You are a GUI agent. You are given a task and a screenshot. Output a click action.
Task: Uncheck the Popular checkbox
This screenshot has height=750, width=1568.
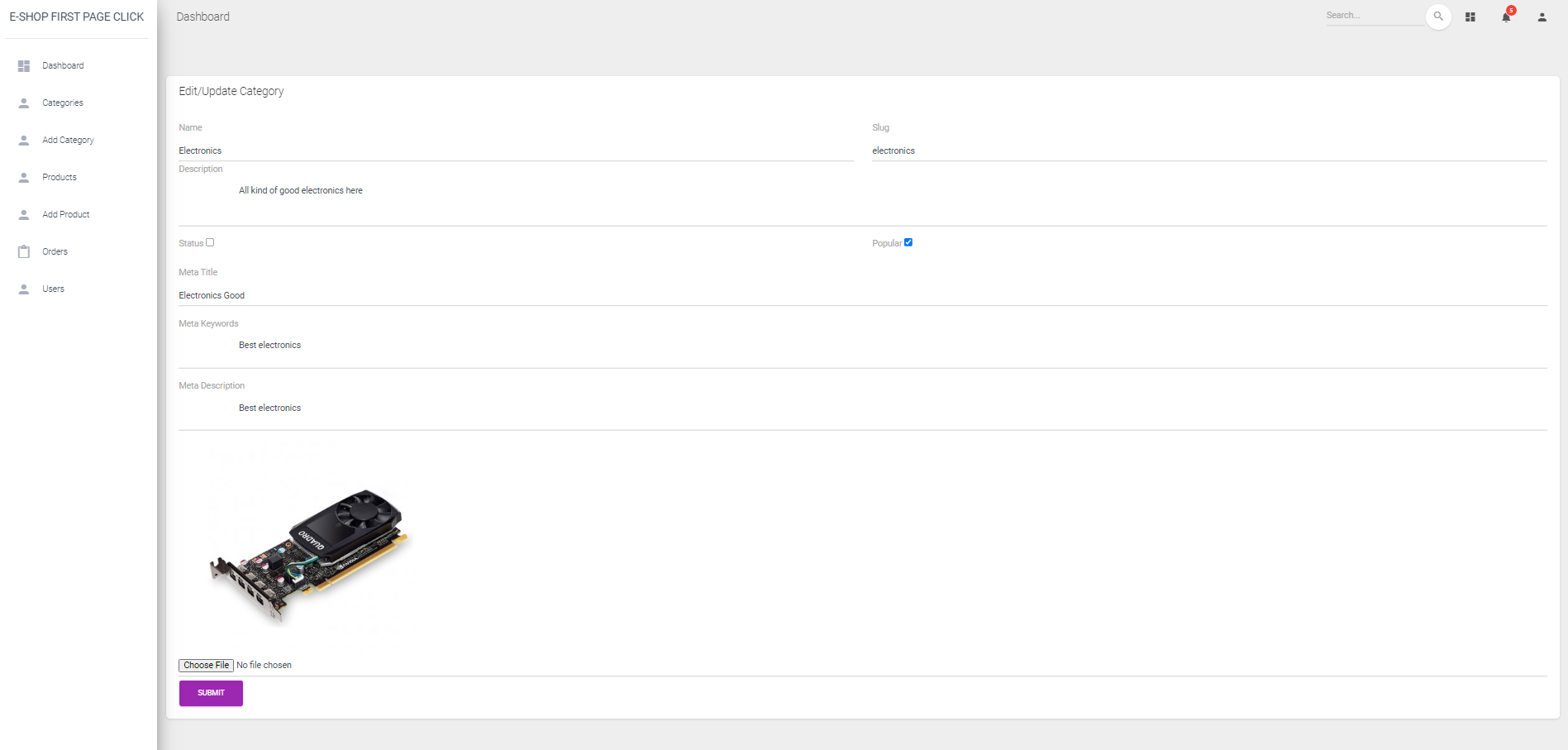pyautogui.click(x=908, y=242)
